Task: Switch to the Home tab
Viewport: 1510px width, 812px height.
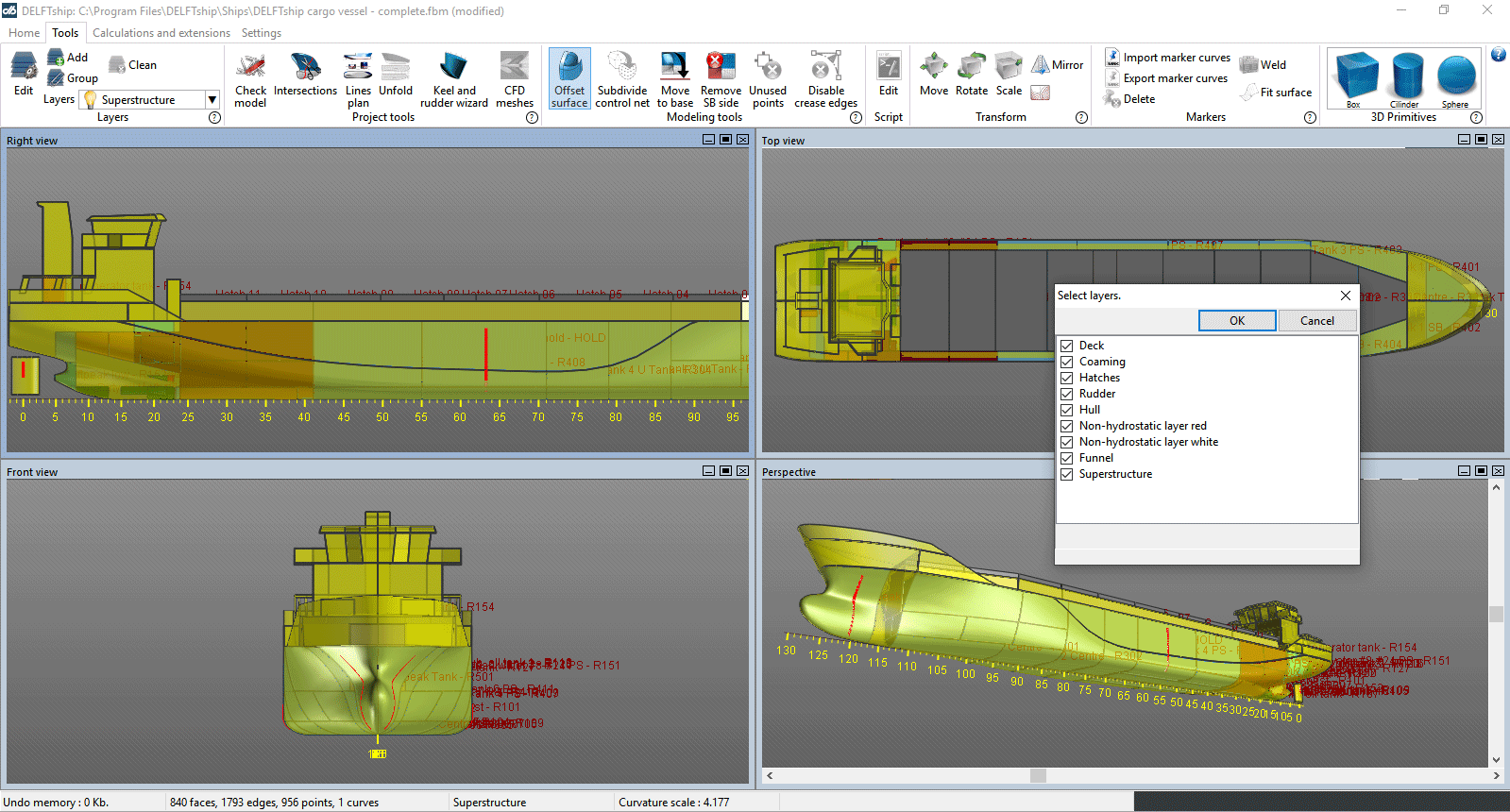Action: [x=25, y=33]
